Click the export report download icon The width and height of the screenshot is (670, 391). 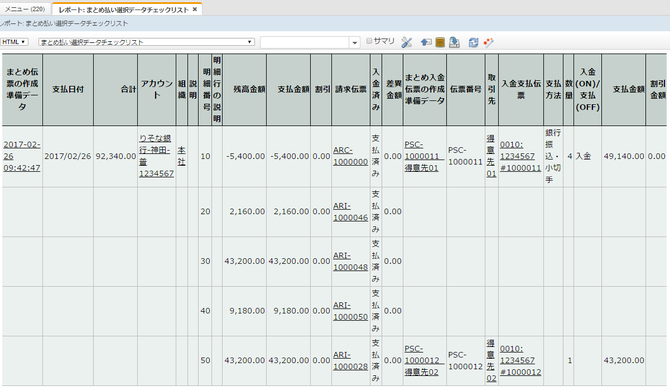tap(454, 42)
